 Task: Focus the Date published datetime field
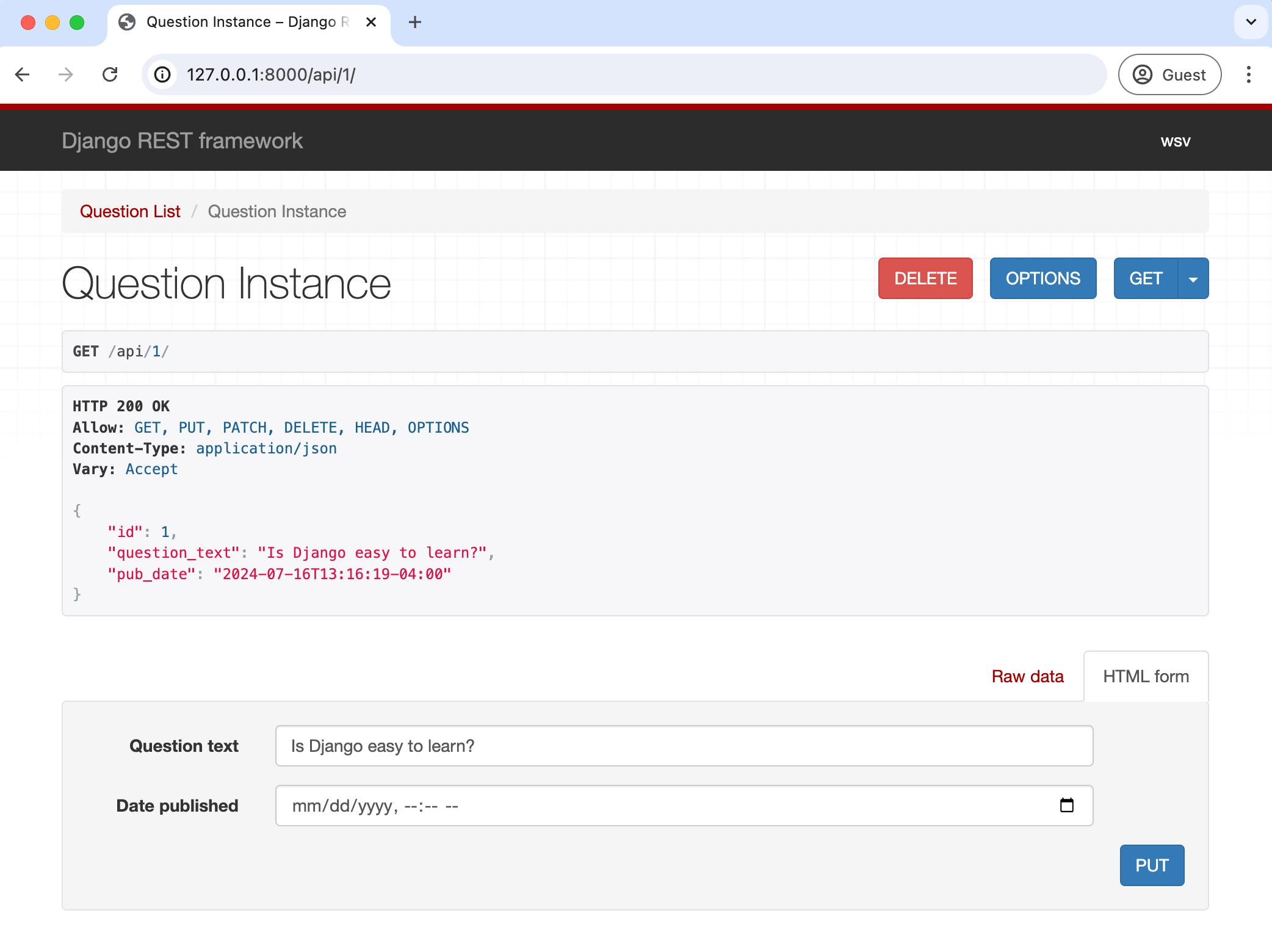[x=684, y=806]
